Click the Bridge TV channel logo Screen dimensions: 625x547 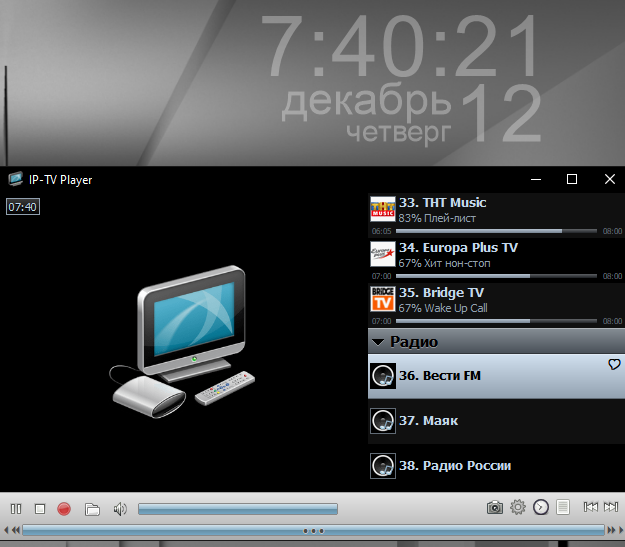[x=383, y=299]
